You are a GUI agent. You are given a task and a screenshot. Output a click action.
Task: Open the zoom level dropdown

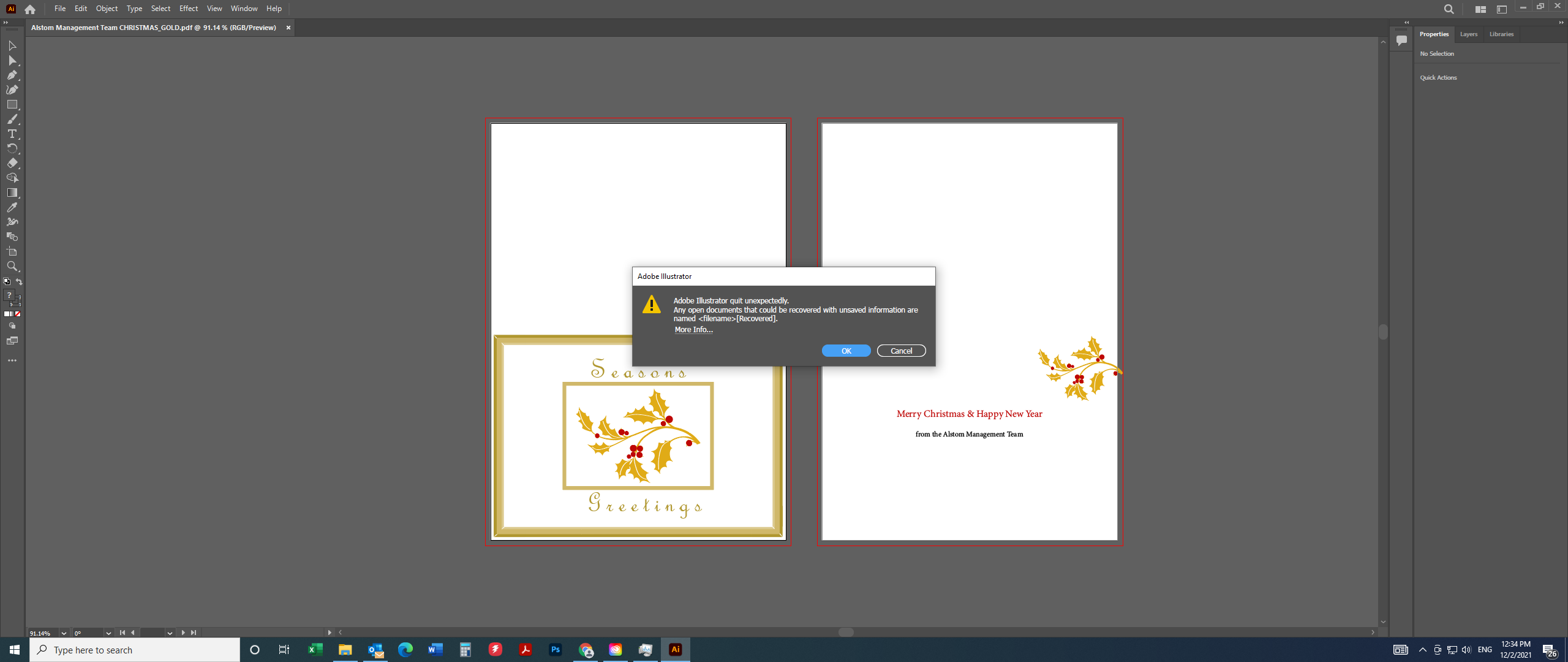(x=64, y=633)
